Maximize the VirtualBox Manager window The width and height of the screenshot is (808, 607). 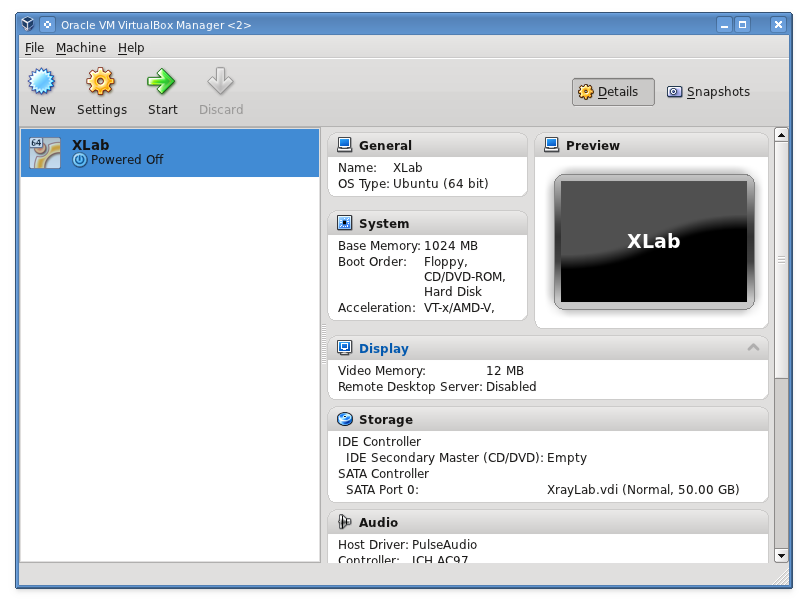point(743,24)
